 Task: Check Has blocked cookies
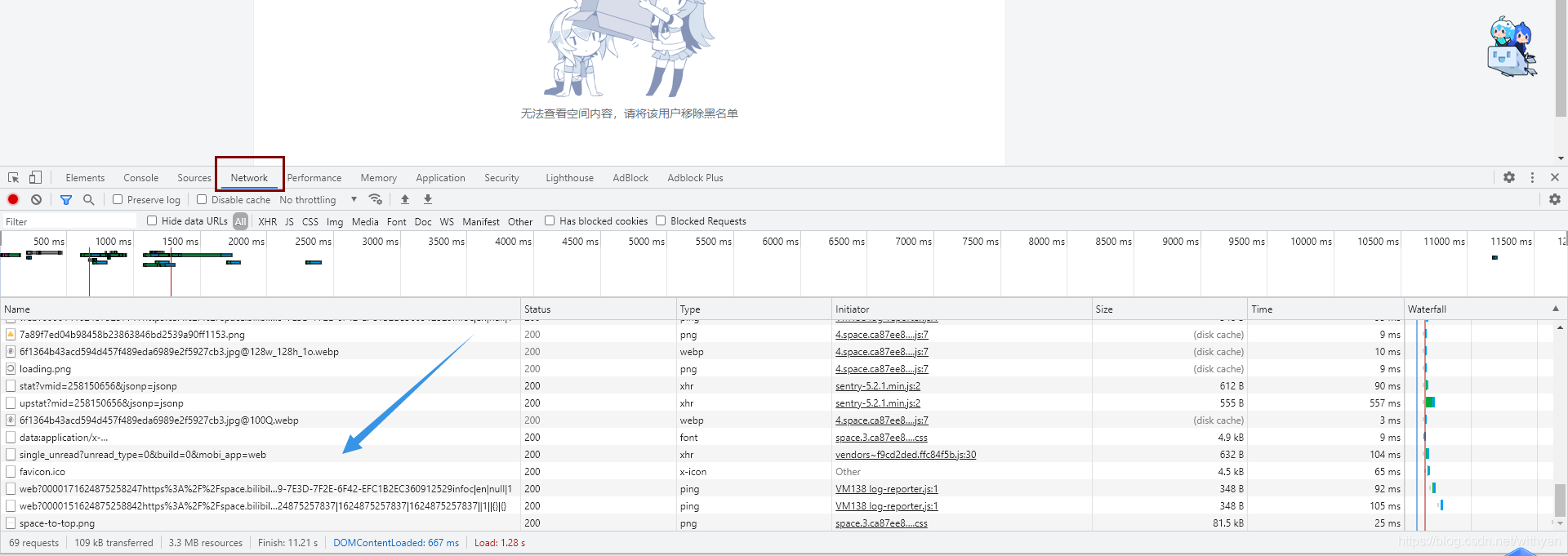click(x=550, y=220)
